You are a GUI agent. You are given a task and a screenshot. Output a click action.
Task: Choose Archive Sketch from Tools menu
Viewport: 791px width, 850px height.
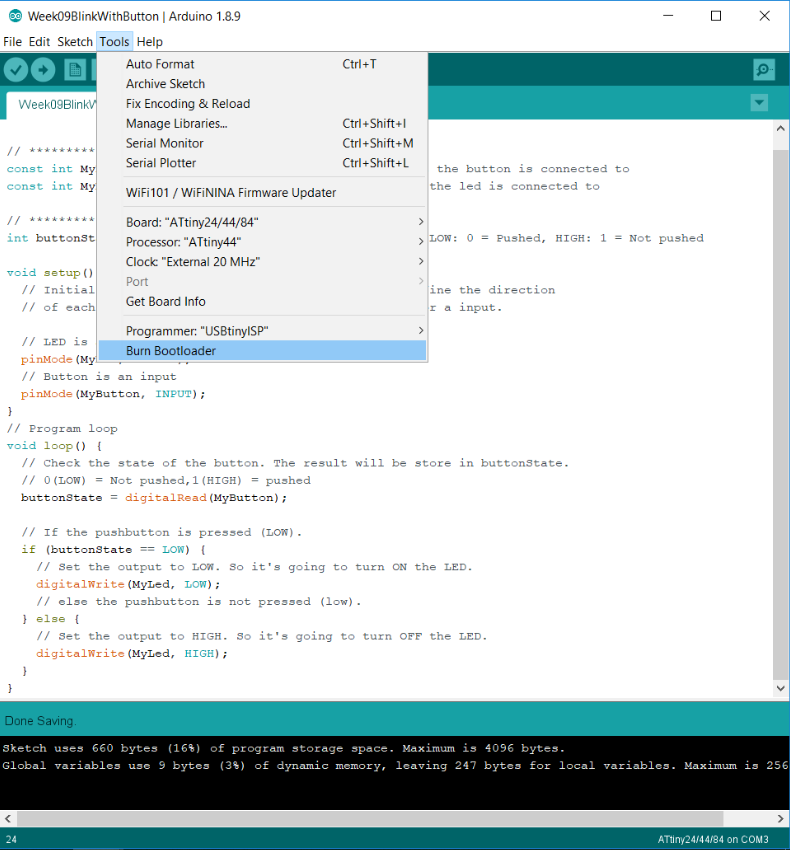(x=262, y=84)
